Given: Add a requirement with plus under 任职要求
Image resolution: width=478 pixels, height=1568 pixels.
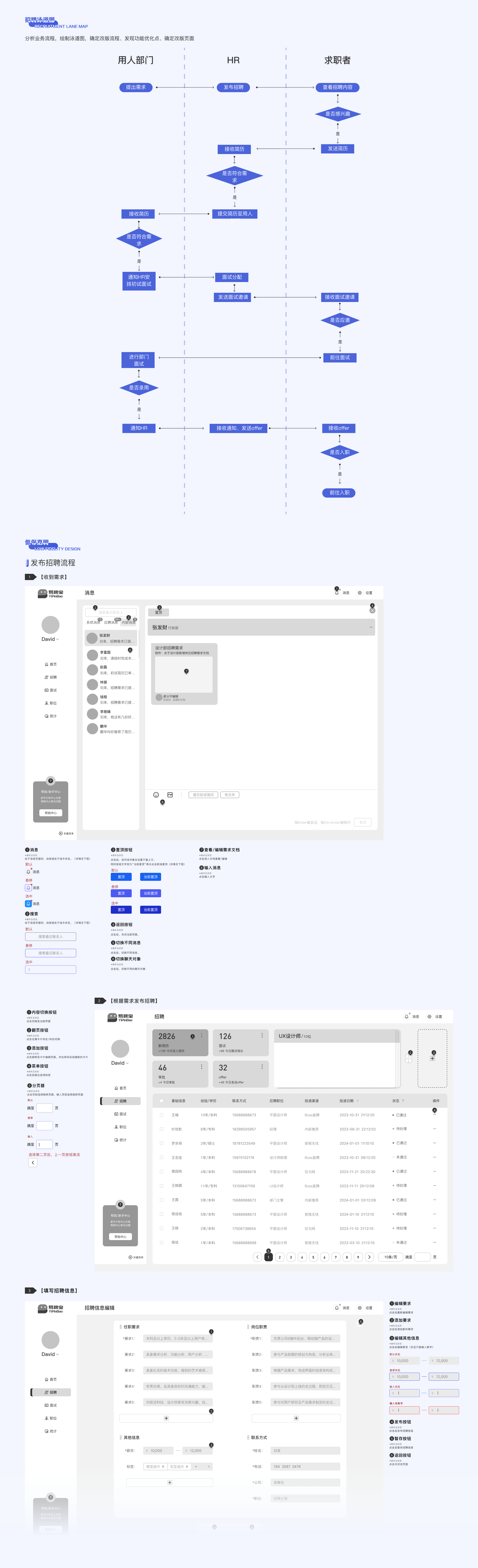Looking at the screenshot, I should point(166,1418).
